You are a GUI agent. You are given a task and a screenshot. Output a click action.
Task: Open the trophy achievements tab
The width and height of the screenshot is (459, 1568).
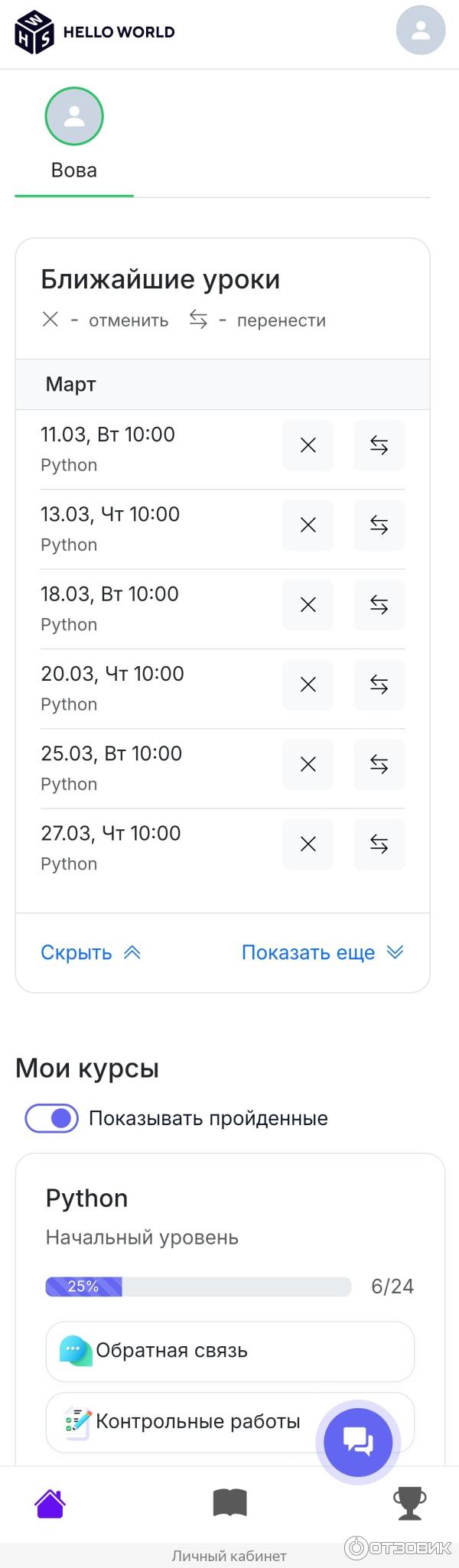[x=409, y=1504]
